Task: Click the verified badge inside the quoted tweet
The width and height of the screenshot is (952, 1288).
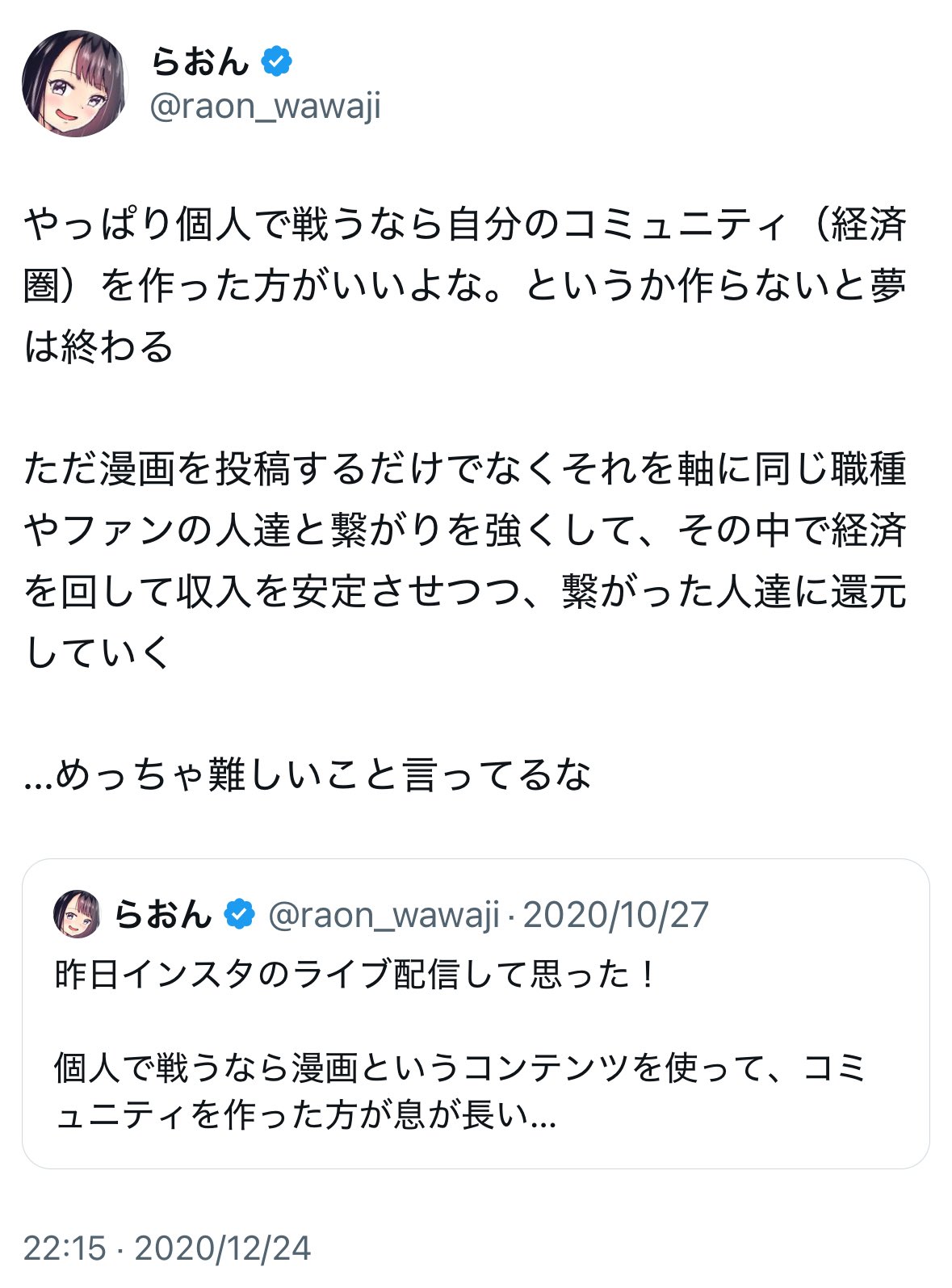Action: pyautogui.click(x=239, y=914)
